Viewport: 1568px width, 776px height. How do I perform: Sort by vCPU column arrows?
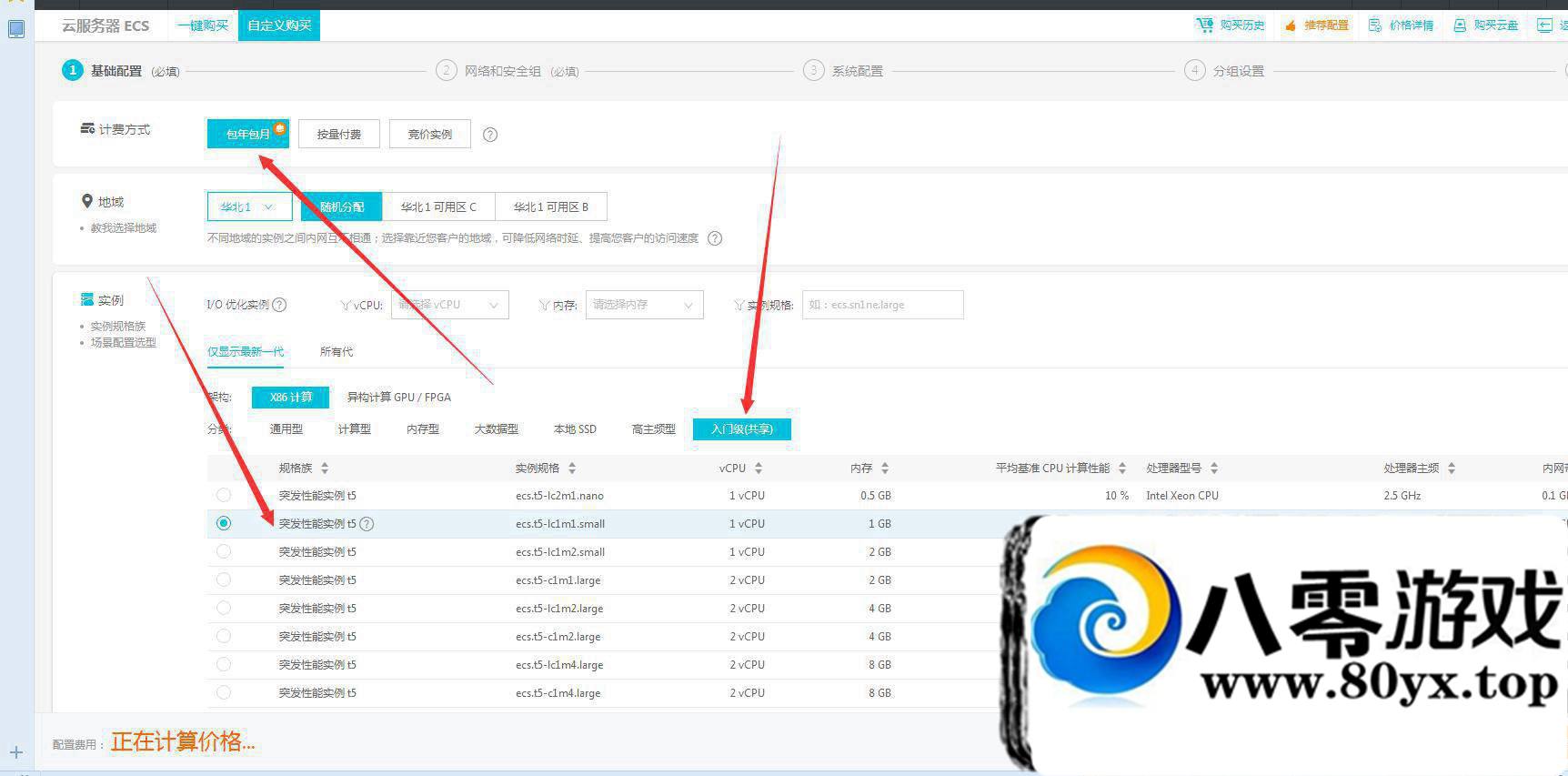pos(759,469)
